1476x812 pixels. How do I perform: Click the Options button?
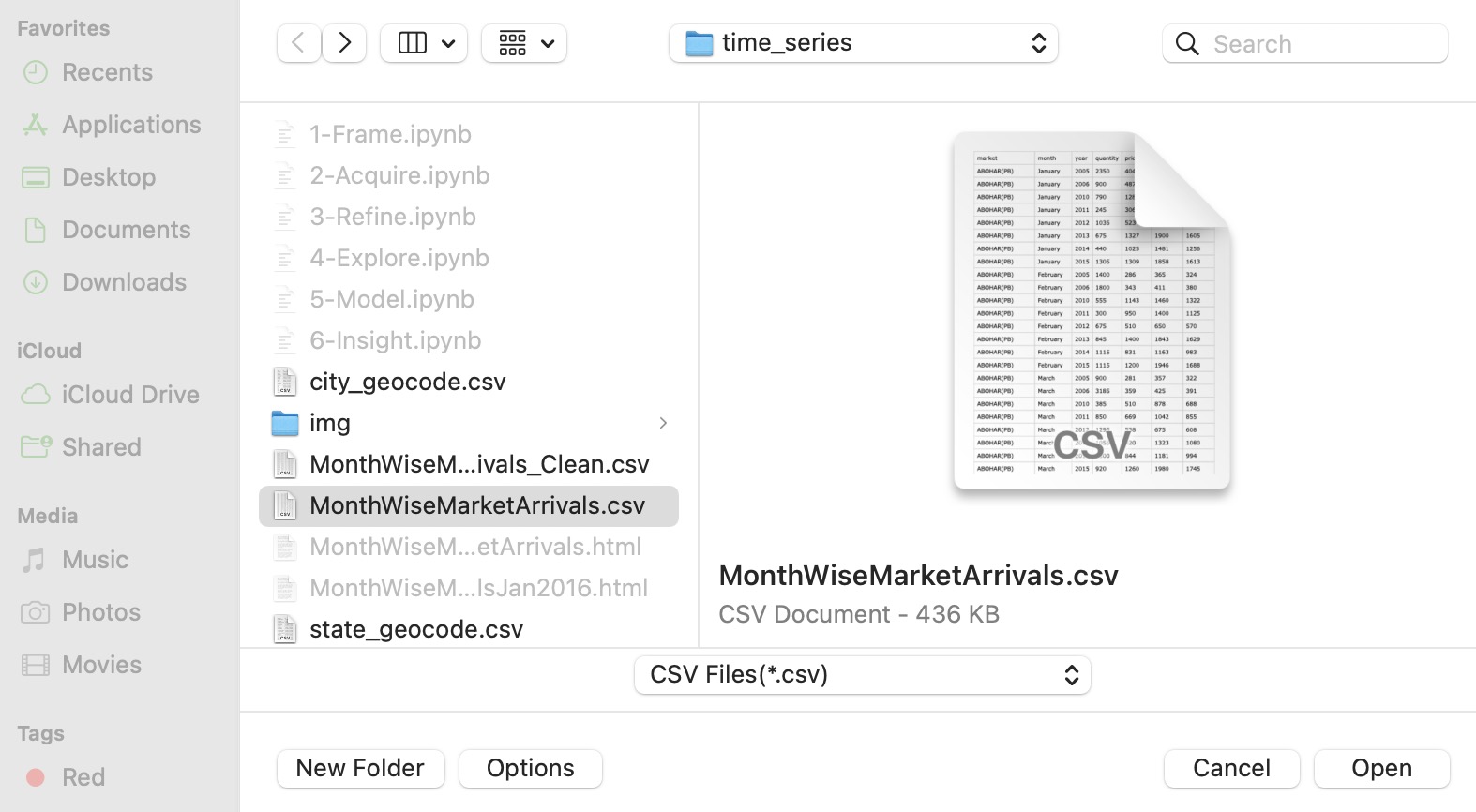point(531,768)
